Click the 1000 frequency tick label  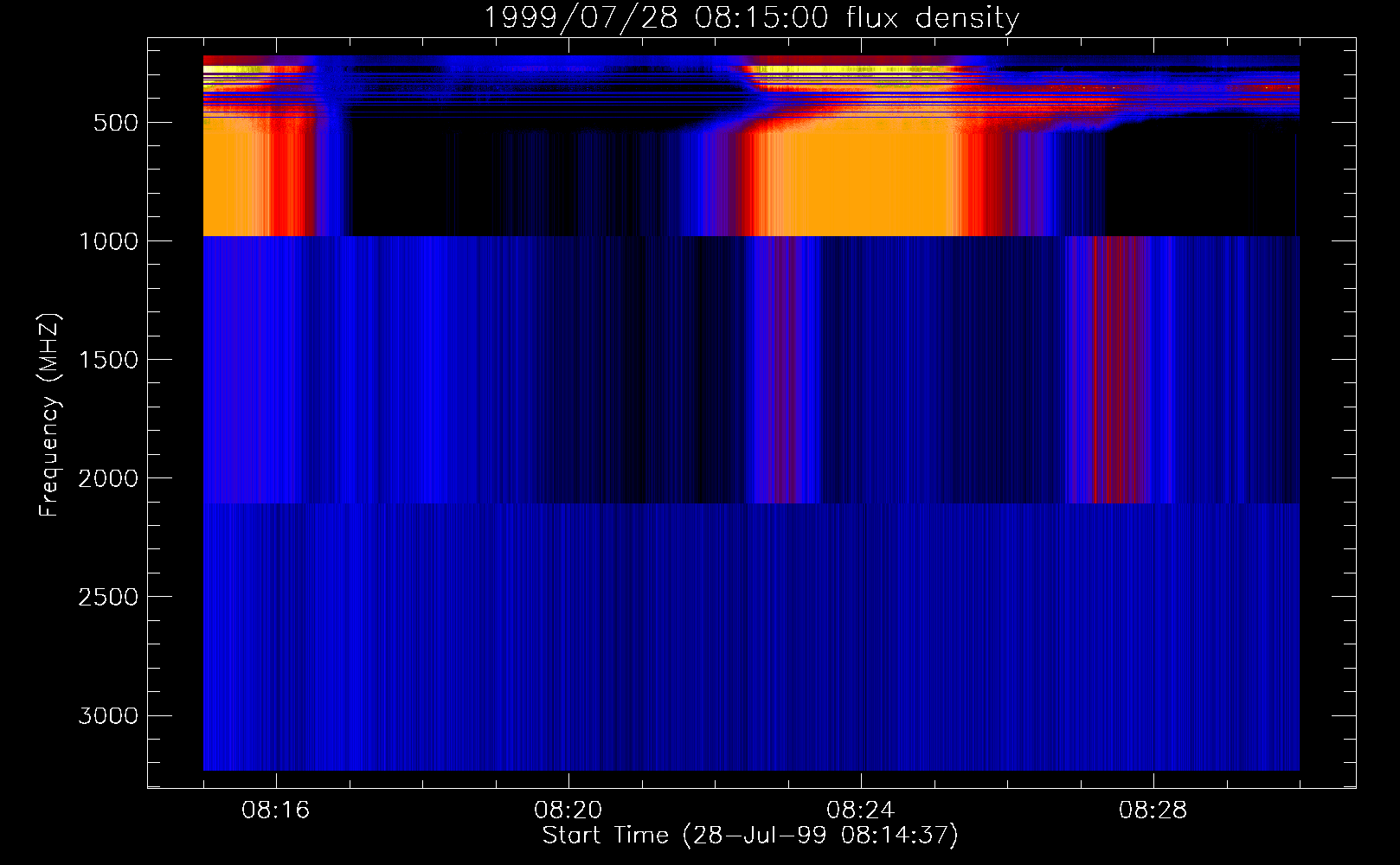(x=109, y=241)
